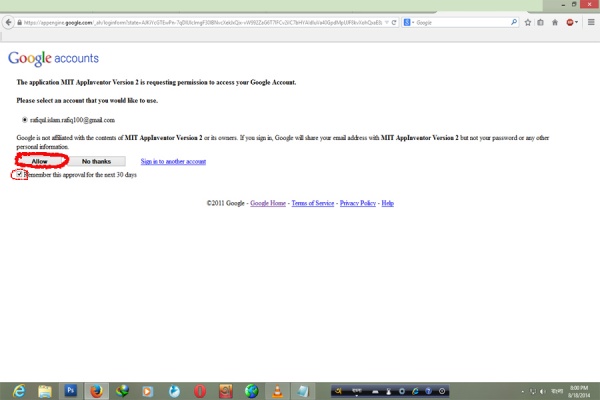Click the Google accounts logo
Viewport: 600px width, 400px height.
click(53, 58)
